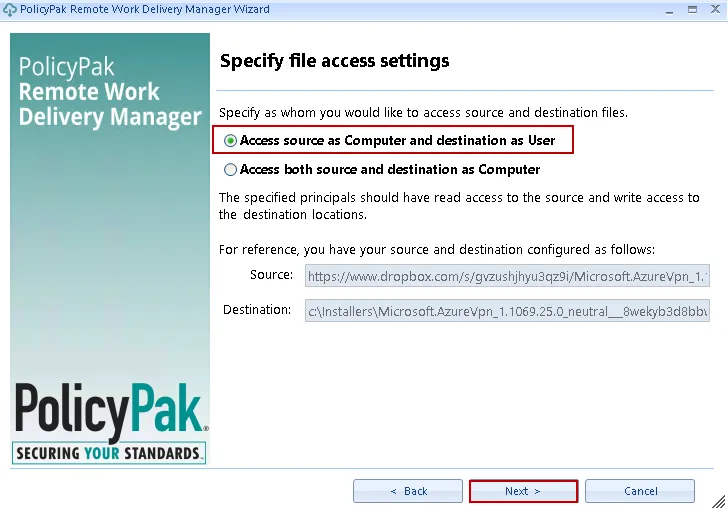Click the 'Source:' field label
The height and width of the screenshot is (512, 728).
click(271, 275)
